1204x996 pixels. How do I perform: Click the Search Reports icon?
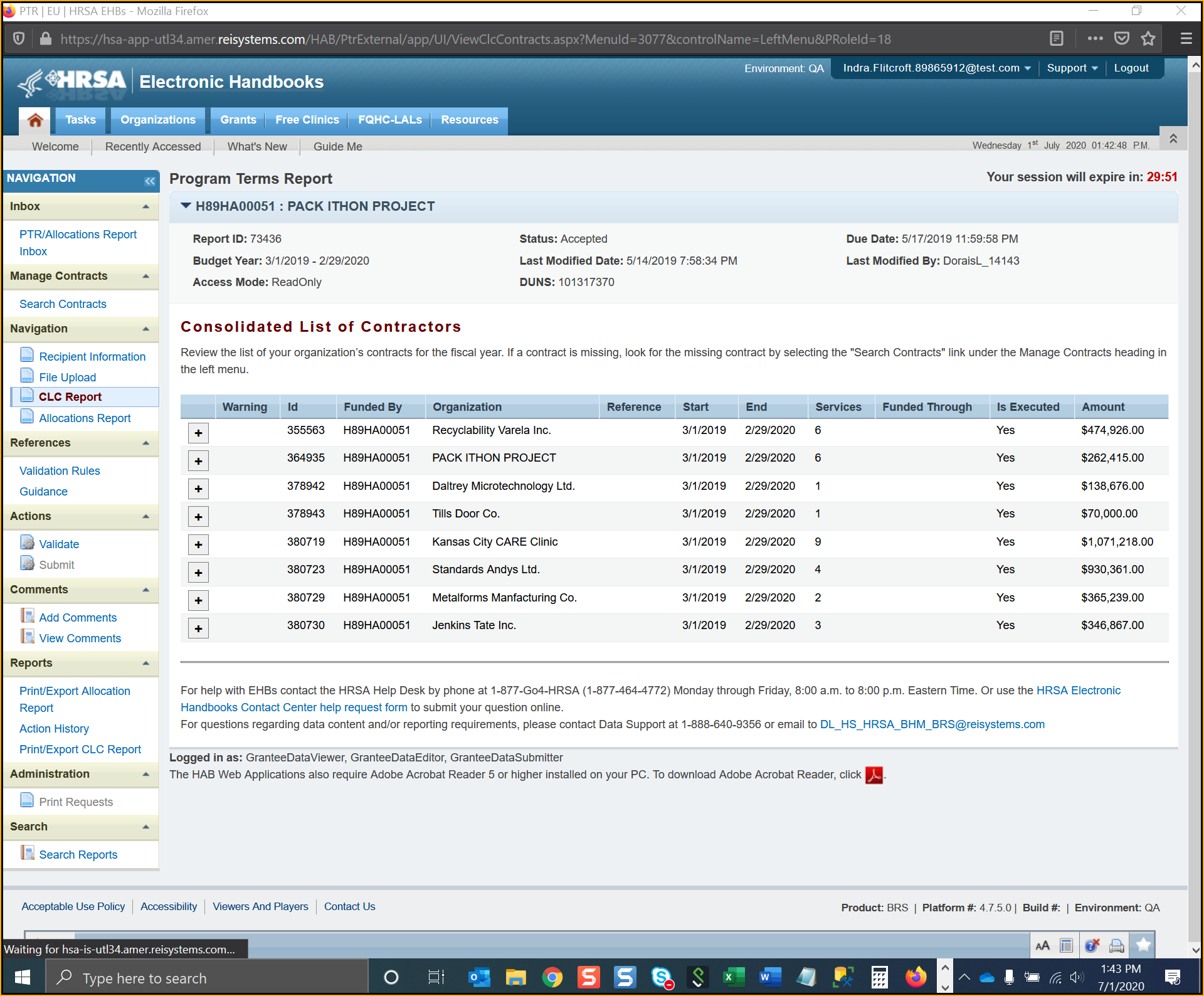[28, 854]
